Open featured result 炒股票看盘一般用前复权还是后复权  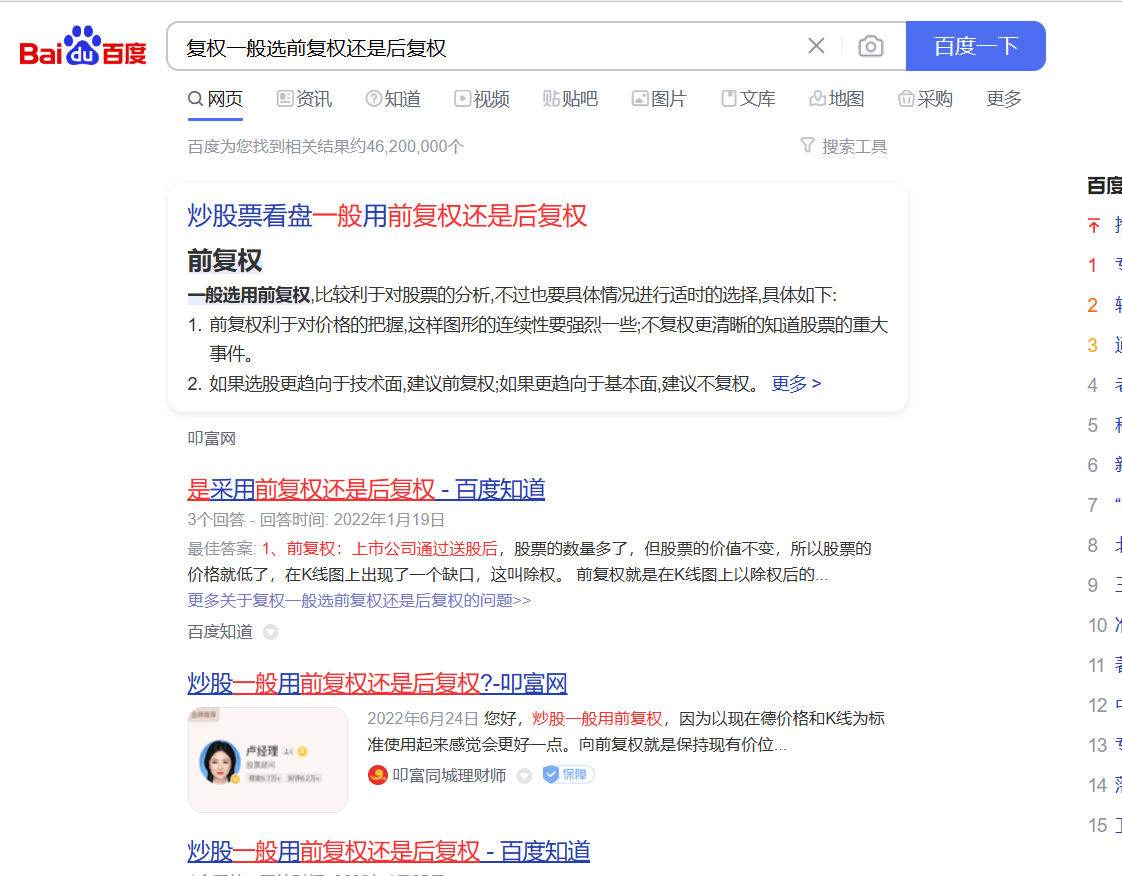pos(387,215)
